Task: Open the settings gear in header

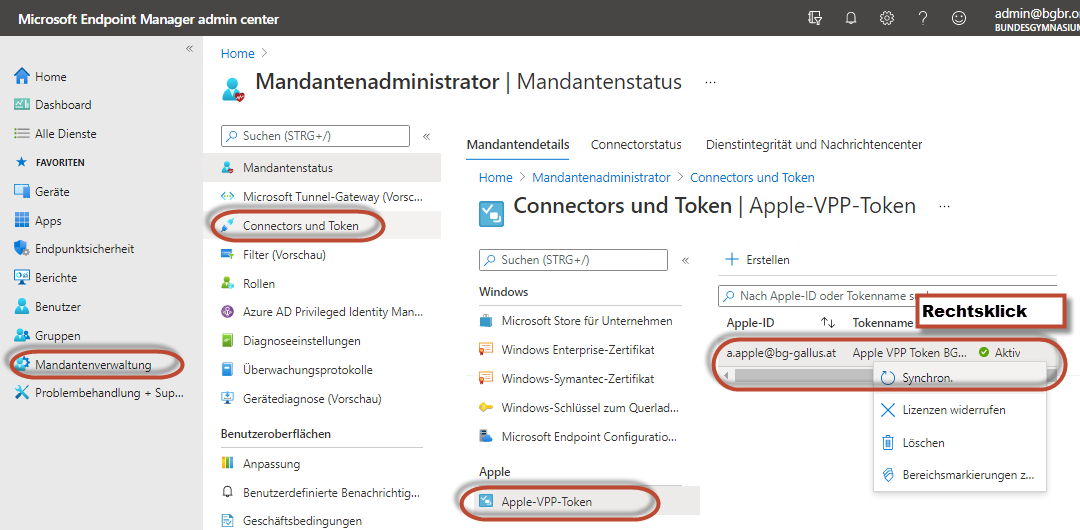Action: 886,18
